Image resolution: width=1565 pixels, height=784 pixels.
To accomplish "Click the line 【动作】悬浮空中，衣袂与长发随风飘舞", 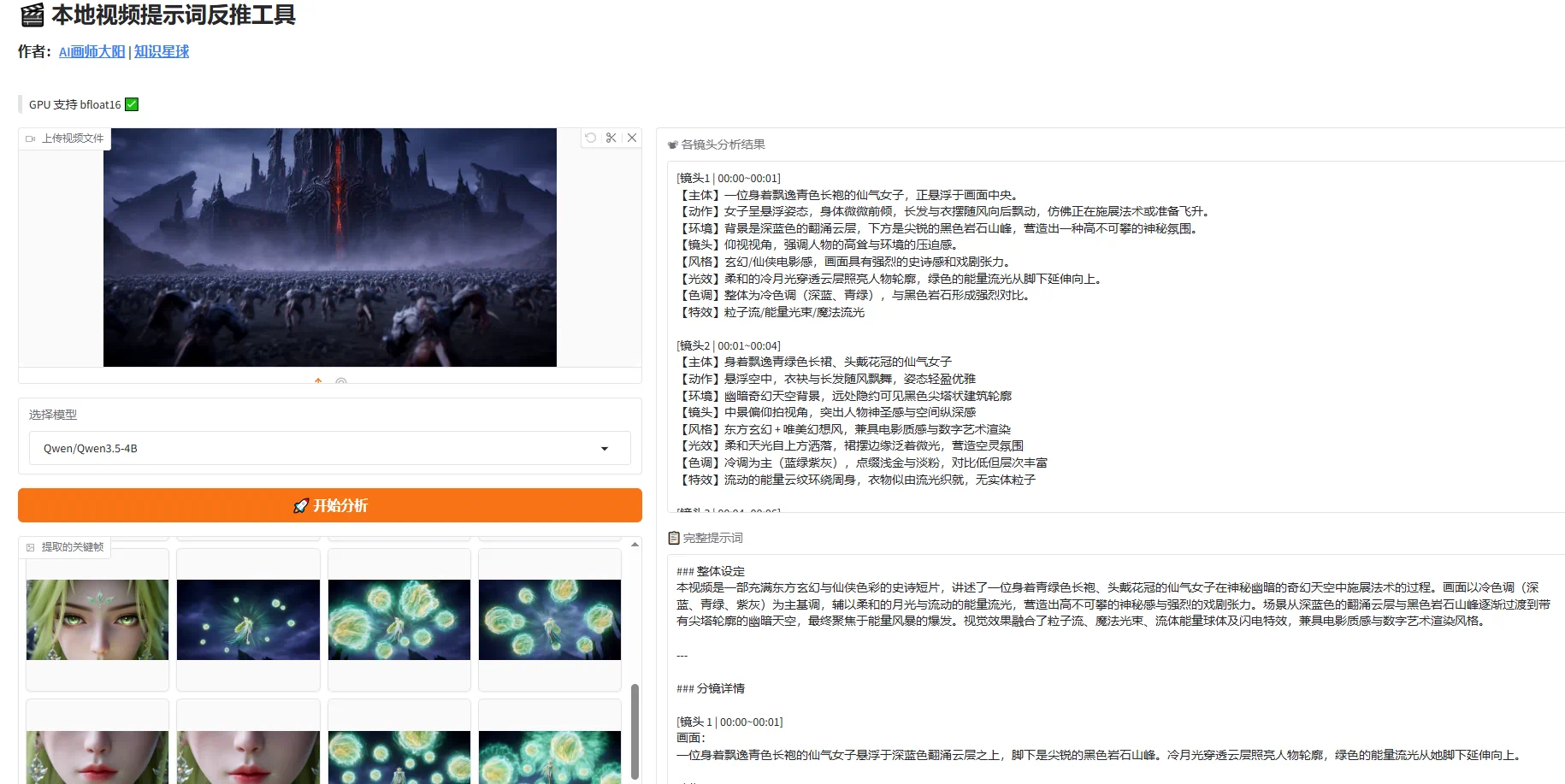I will pyautogui.click(x=826, y=380).
